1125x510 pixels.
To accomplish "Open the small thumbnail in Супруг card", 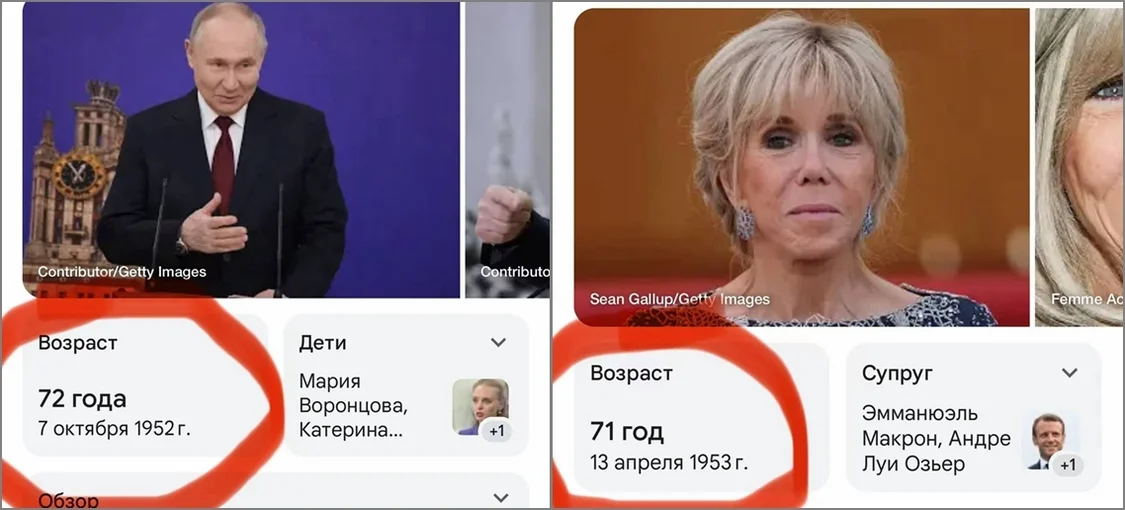I will pyautogui.click(x=1050, y=441).
